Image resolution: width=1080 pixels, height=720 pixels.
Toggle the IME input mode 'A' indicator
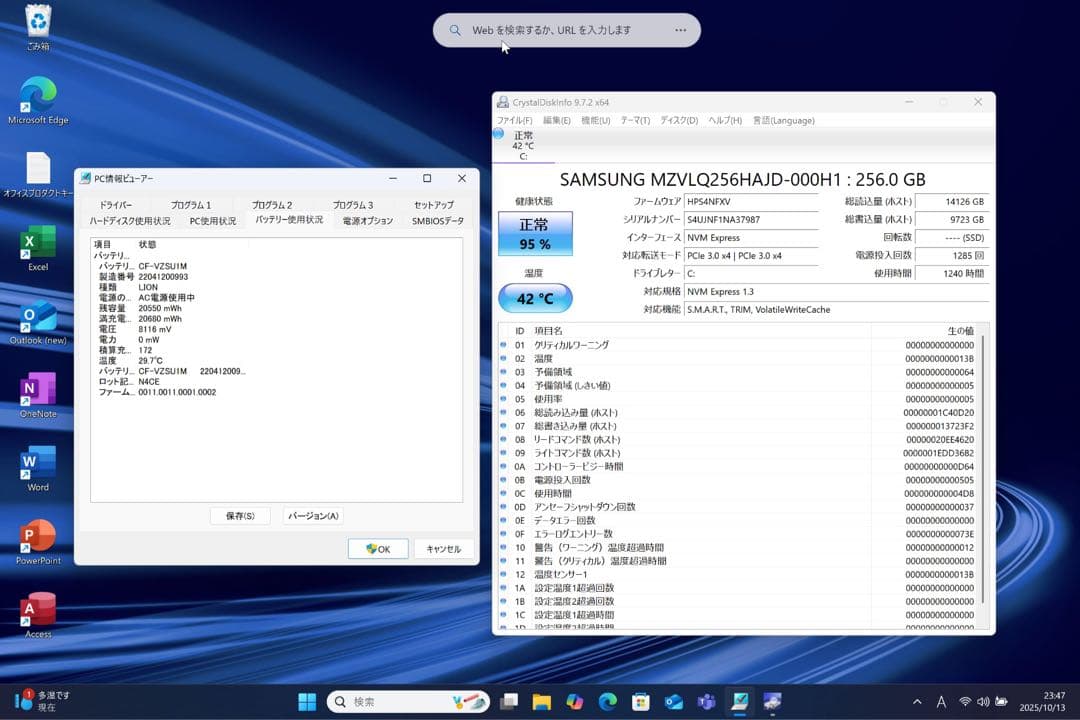(941, 701)
